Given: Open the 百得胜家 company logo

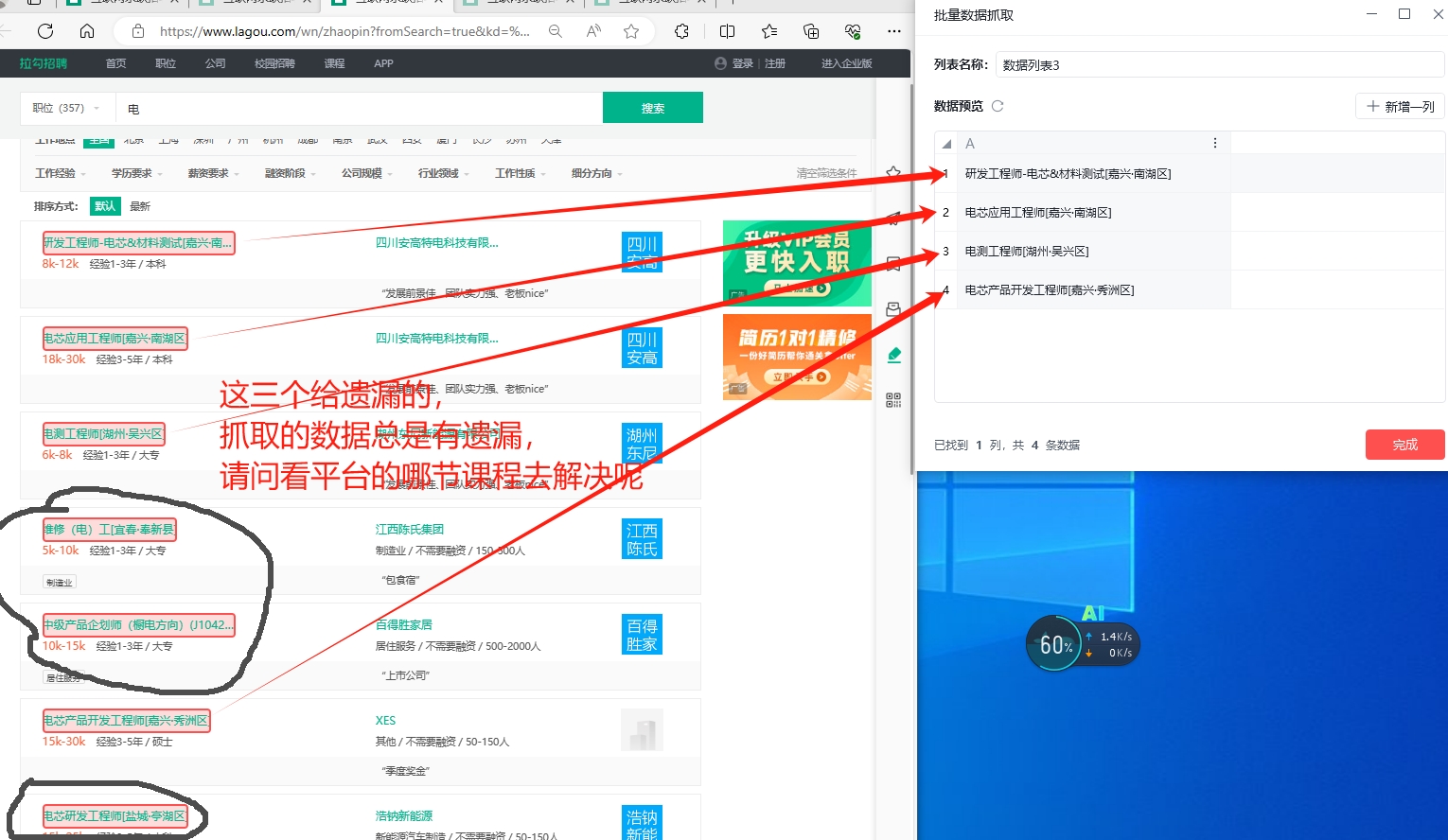Looking at the screenshot, I should tap(642, 635).
